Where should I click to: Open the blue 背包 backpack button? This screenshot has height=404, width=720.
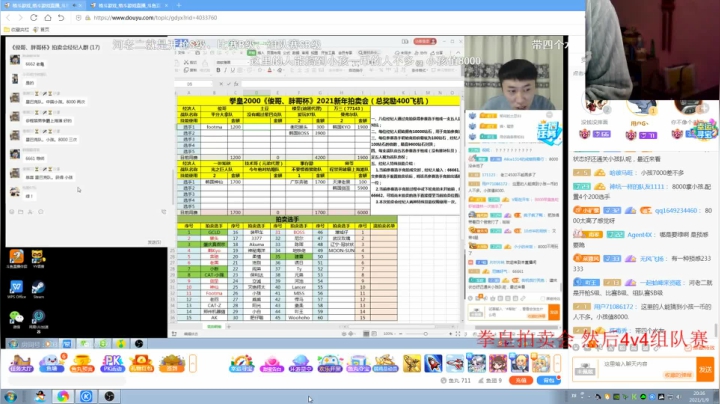tap(548, 380)
